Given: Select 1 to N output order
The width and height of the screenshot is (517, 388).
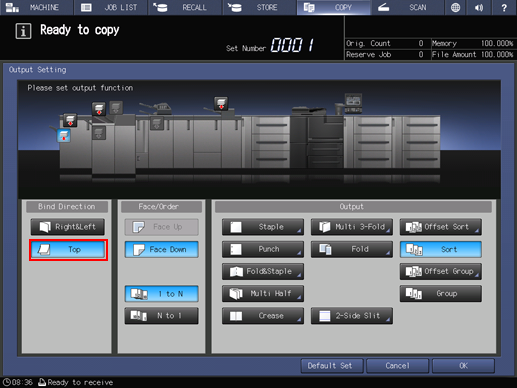Looking at the screenshot, I should 162,294.
